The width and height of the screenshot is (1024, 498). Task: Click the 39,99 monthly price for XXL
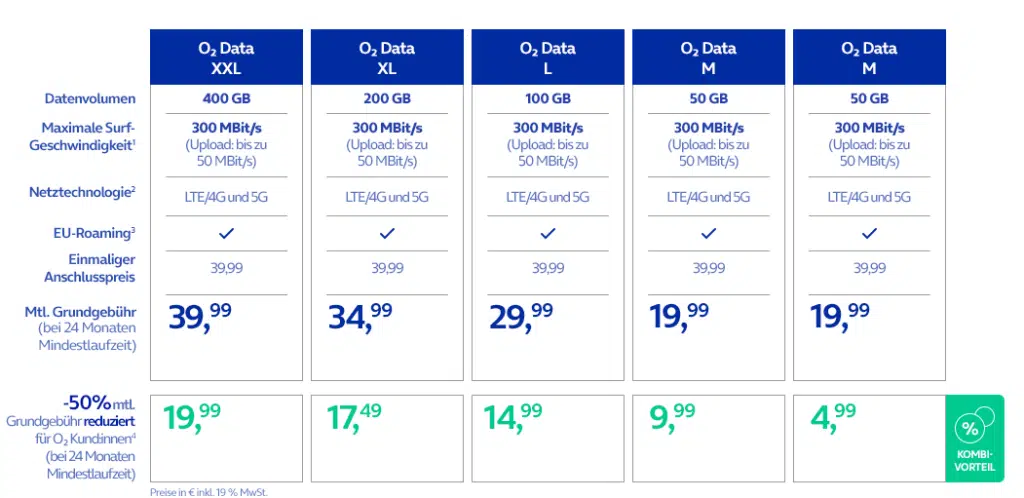click(200, 318)
